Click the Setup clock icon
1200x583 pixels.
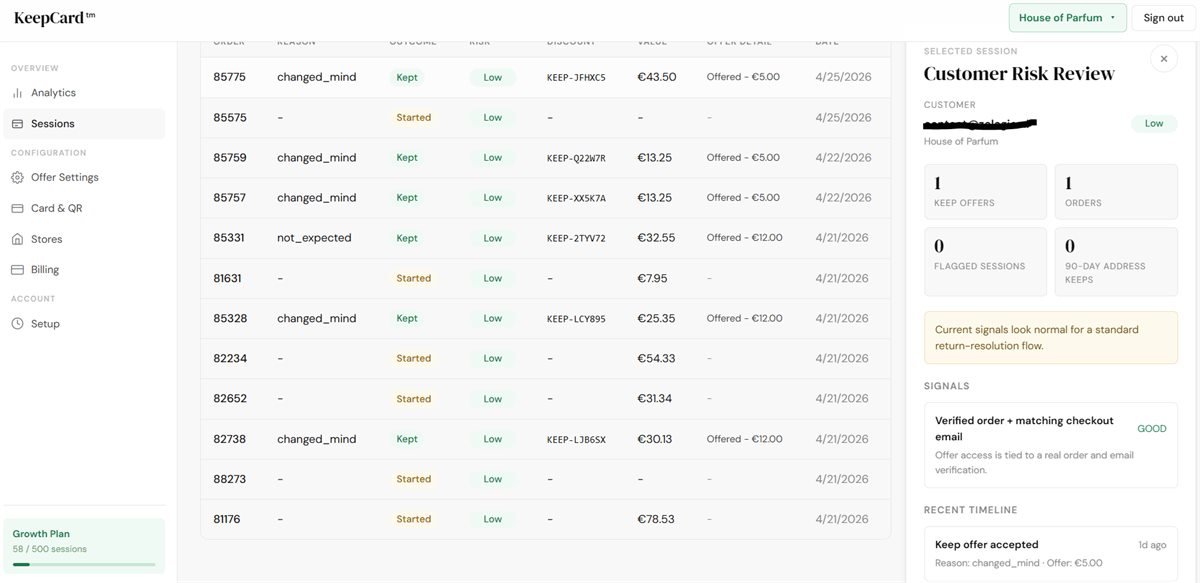[17, 324]
